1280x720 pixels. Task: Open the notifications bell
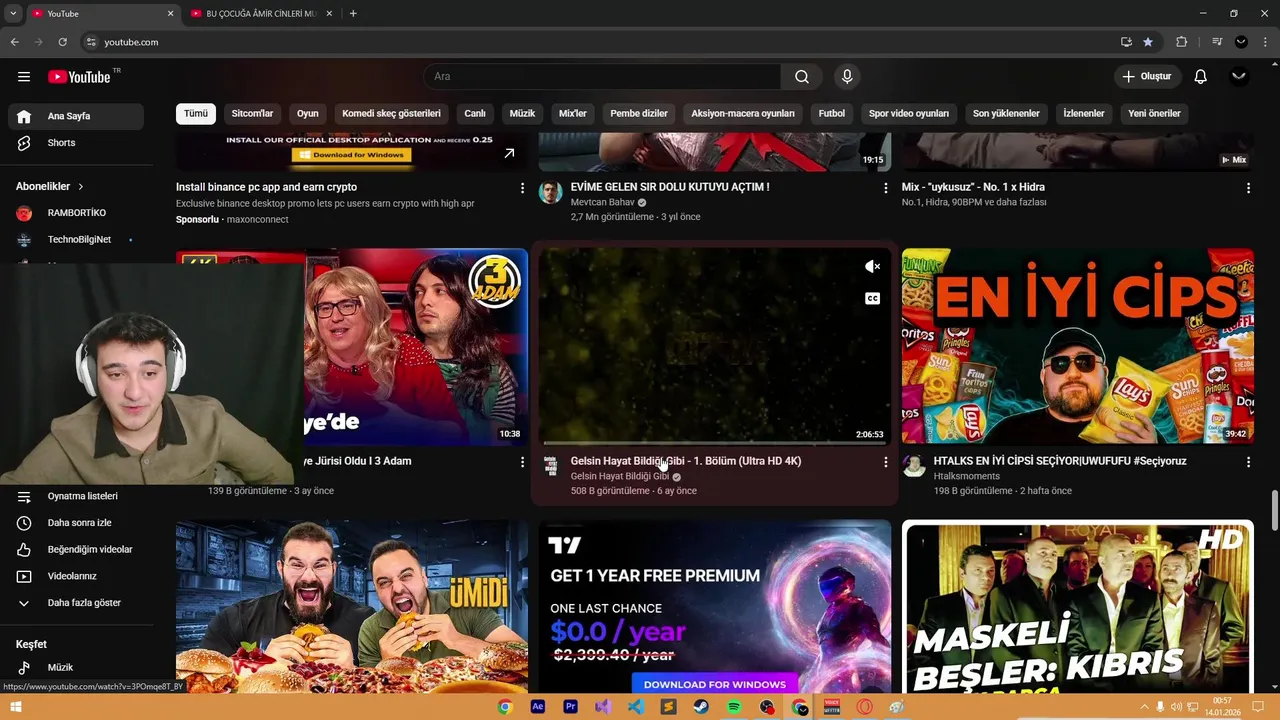tap(1201, 77)
